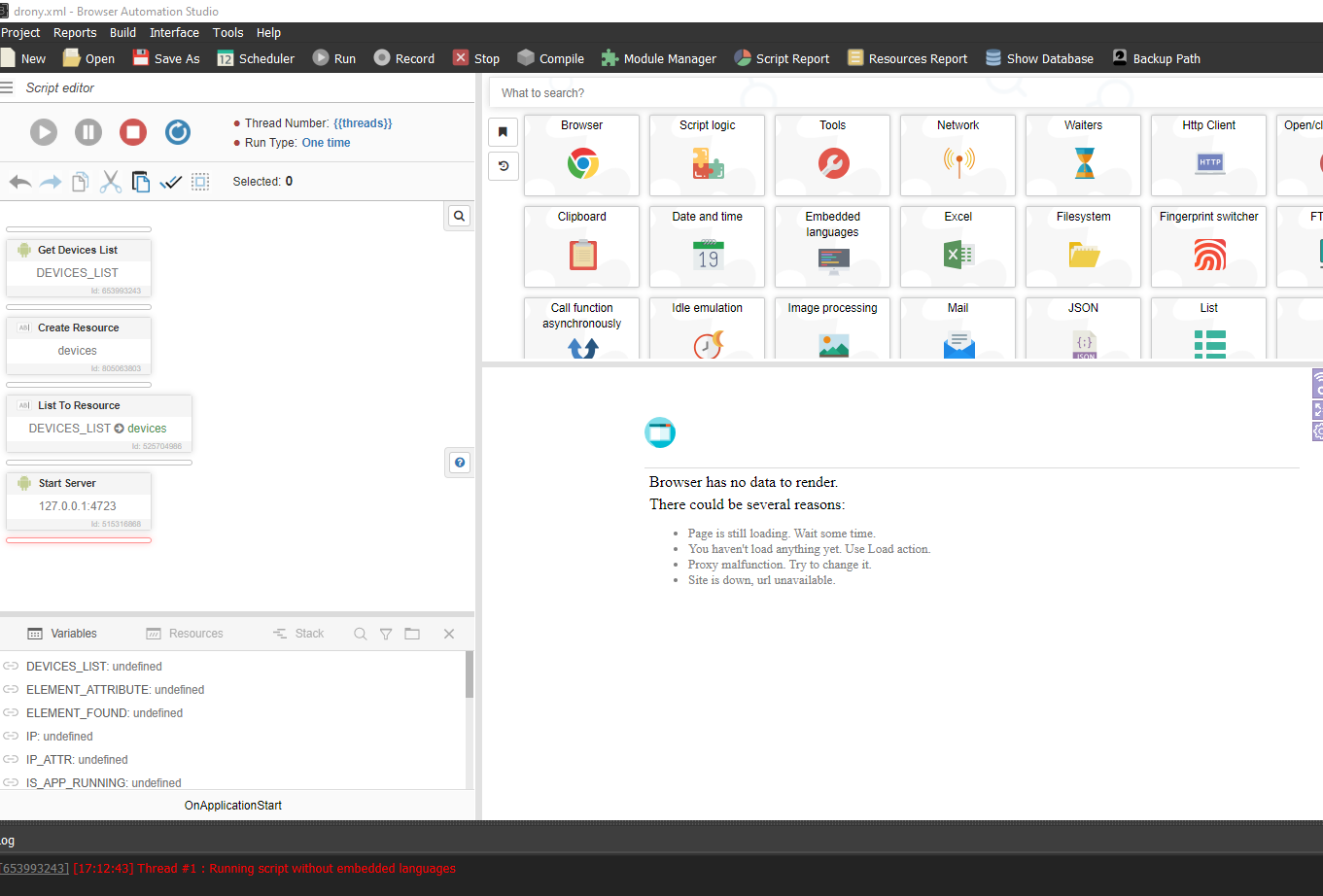Click the Cut scissors icon

pos(111,182)
